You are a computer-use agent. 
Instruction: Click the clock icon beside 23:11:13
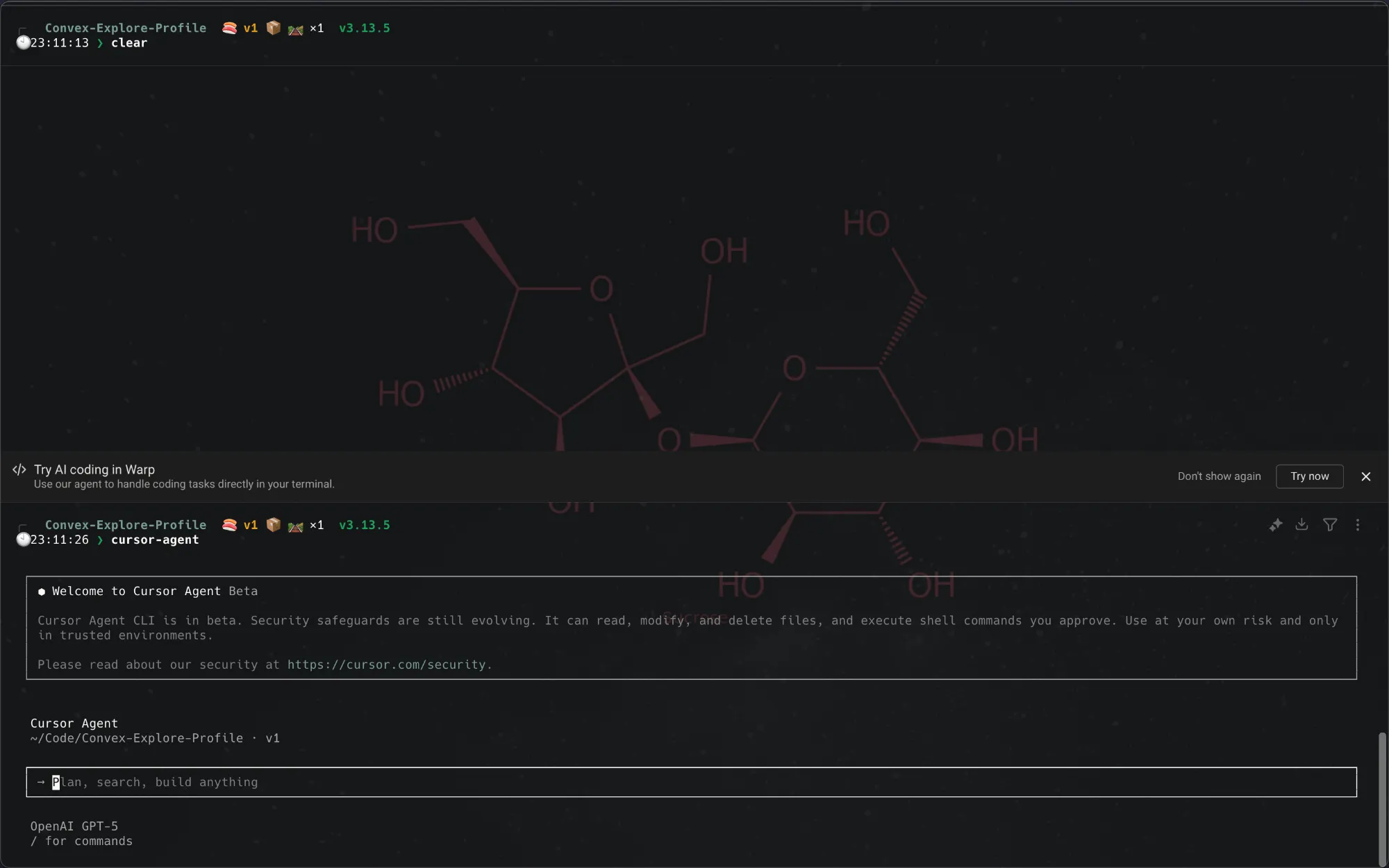pyautogui.click(x=23, y=43)
